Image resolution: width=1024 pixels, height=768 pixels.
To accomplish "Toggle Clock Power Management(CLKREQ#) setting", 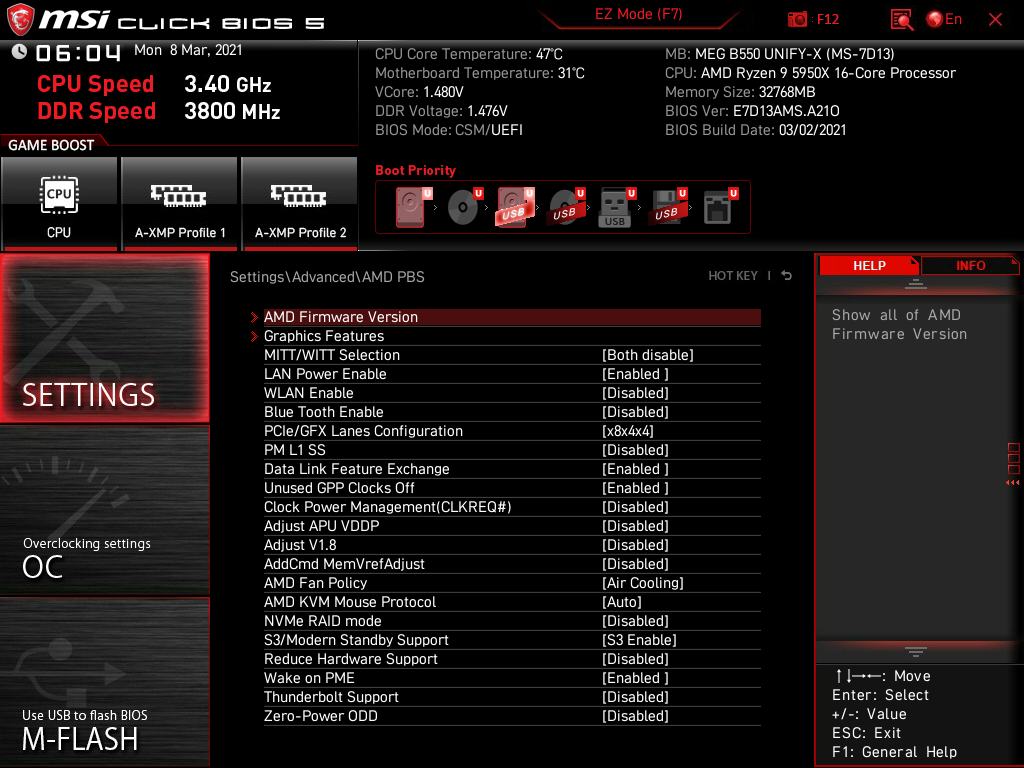I will [x=512, y=506].
